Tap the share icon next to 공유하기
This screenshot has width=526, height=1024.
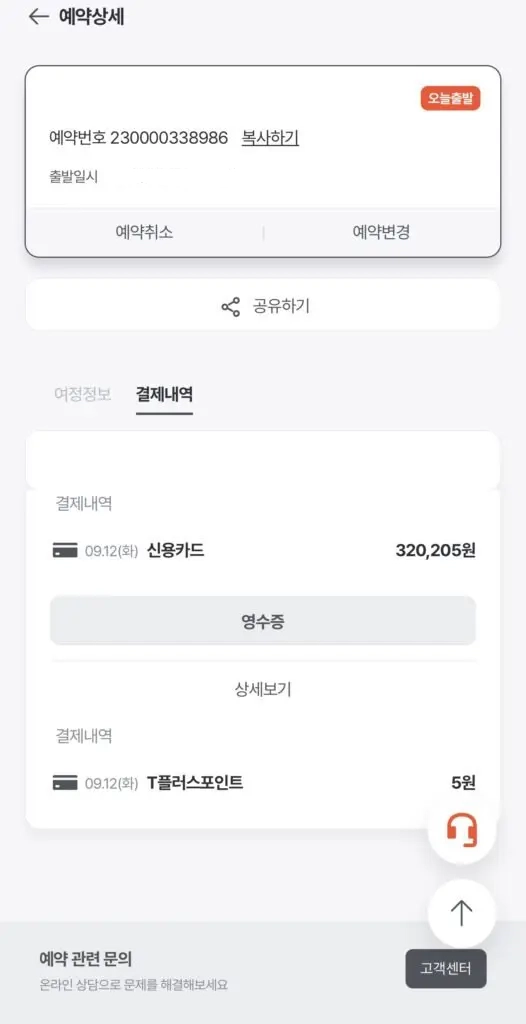(230, 306)
